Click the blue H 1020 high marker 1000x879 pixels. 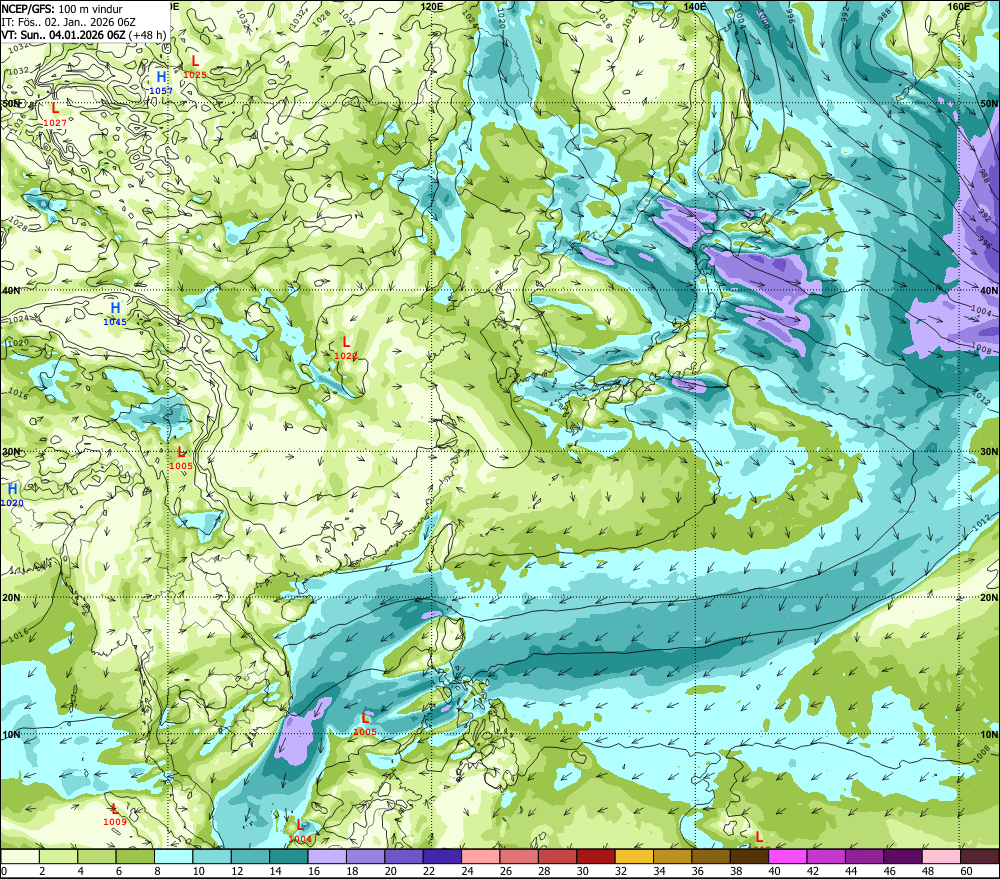coord(12,495)
